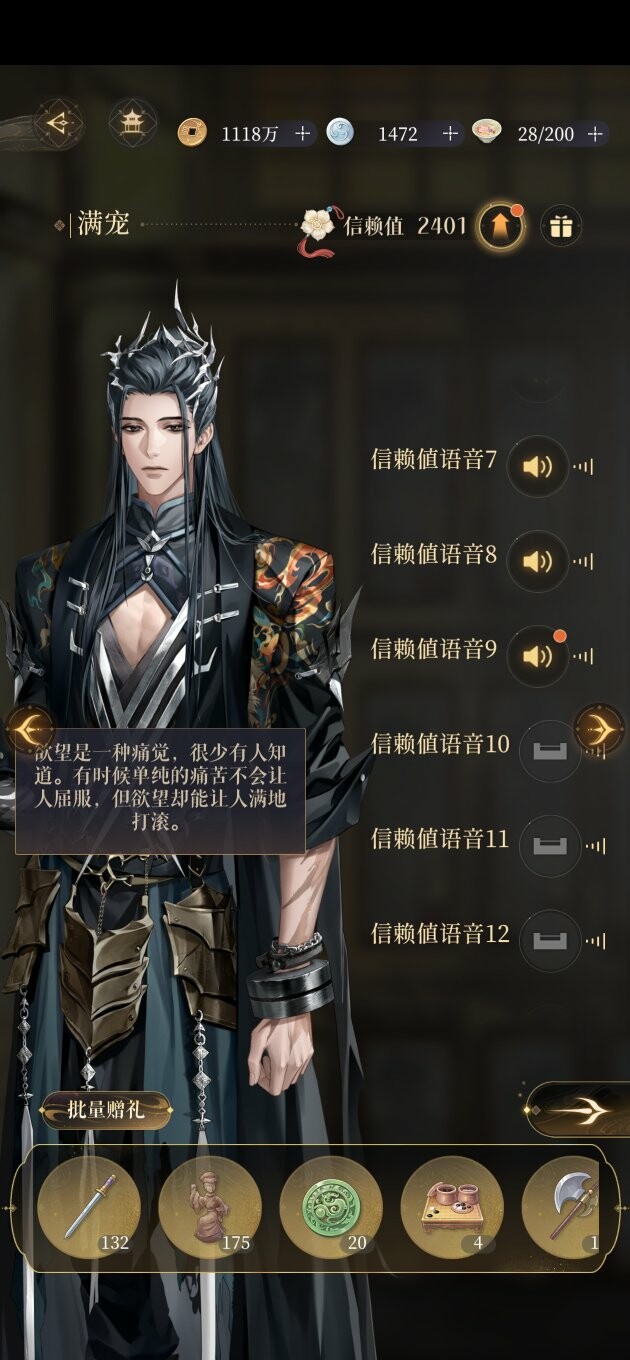630x1360 pixels.
Task: Switch to previous character with left arrow
Action: point(30,728)
